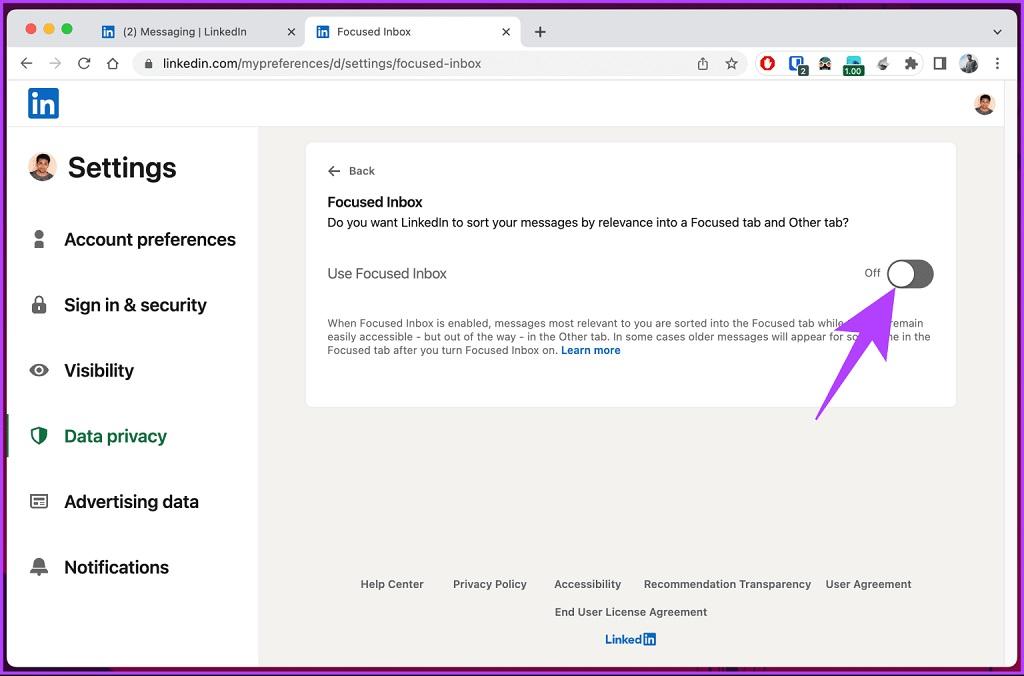Image resolution: width=1024 pixels, height=676 pixels.
Task: Open Recommendation Transparency footer link
Action: (728, 584)
